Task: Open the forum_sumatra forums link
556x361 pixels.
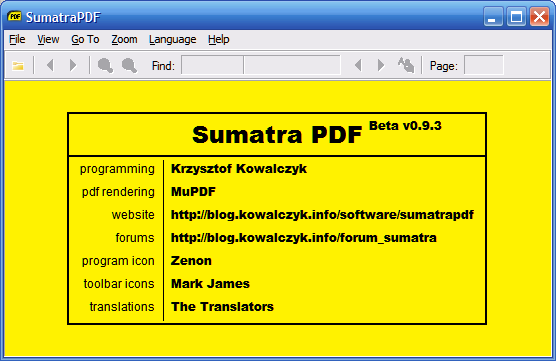Action: tap(304, 238)
